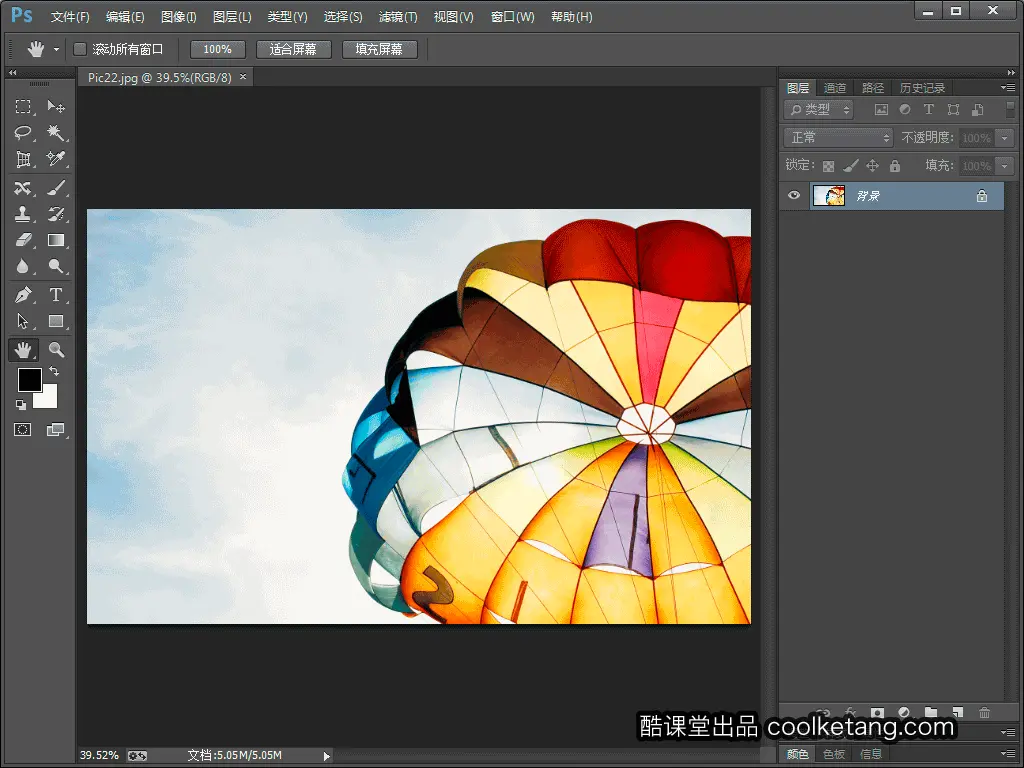Image resolution: width=1024 pixels, height=768 pixels.
Task: Select the Crop tool
Action: click(24, 159)
